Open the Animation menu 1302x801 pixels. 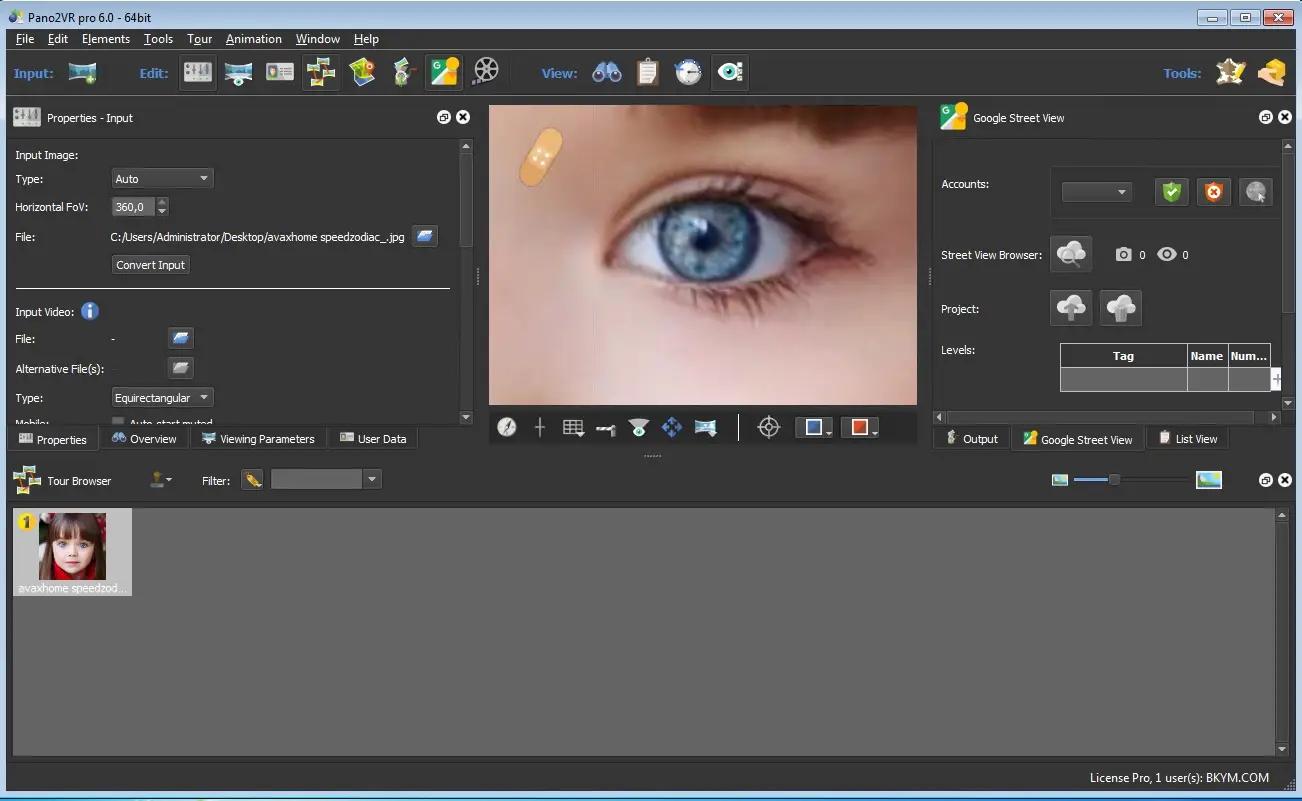tap(253, 39)
